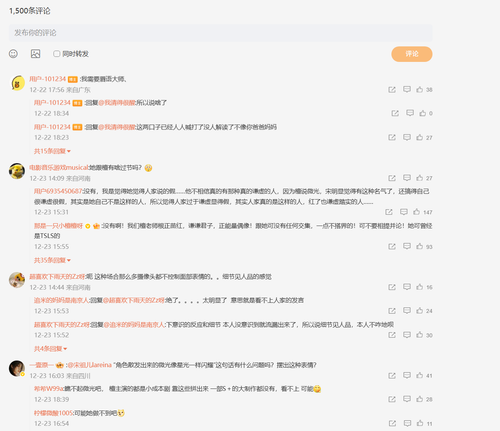Focus the 发布你的评论 input field
The image size is (500, 431).
click(x=220, y=33)
